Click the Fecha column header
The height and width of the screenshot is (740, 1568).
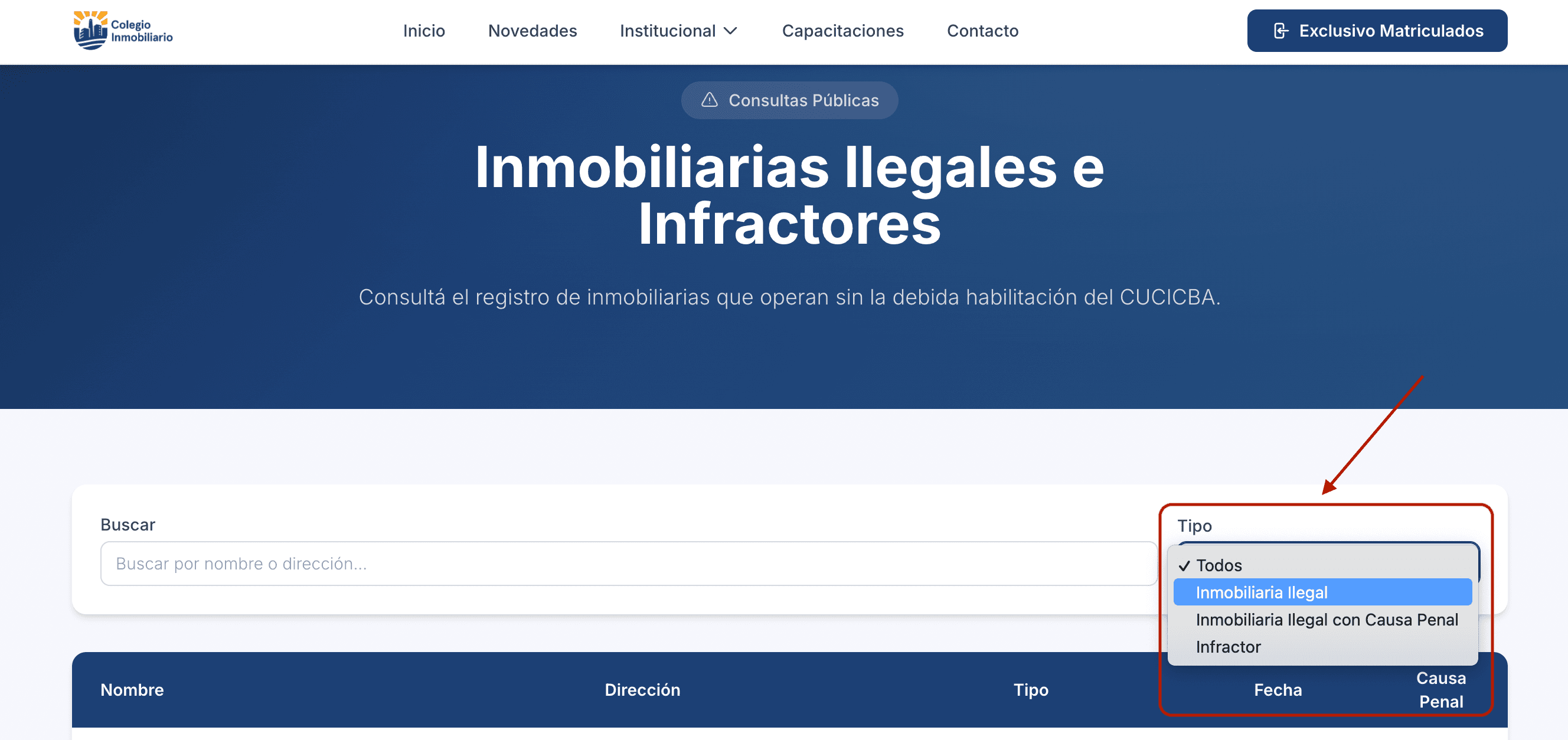point(1278,689)
